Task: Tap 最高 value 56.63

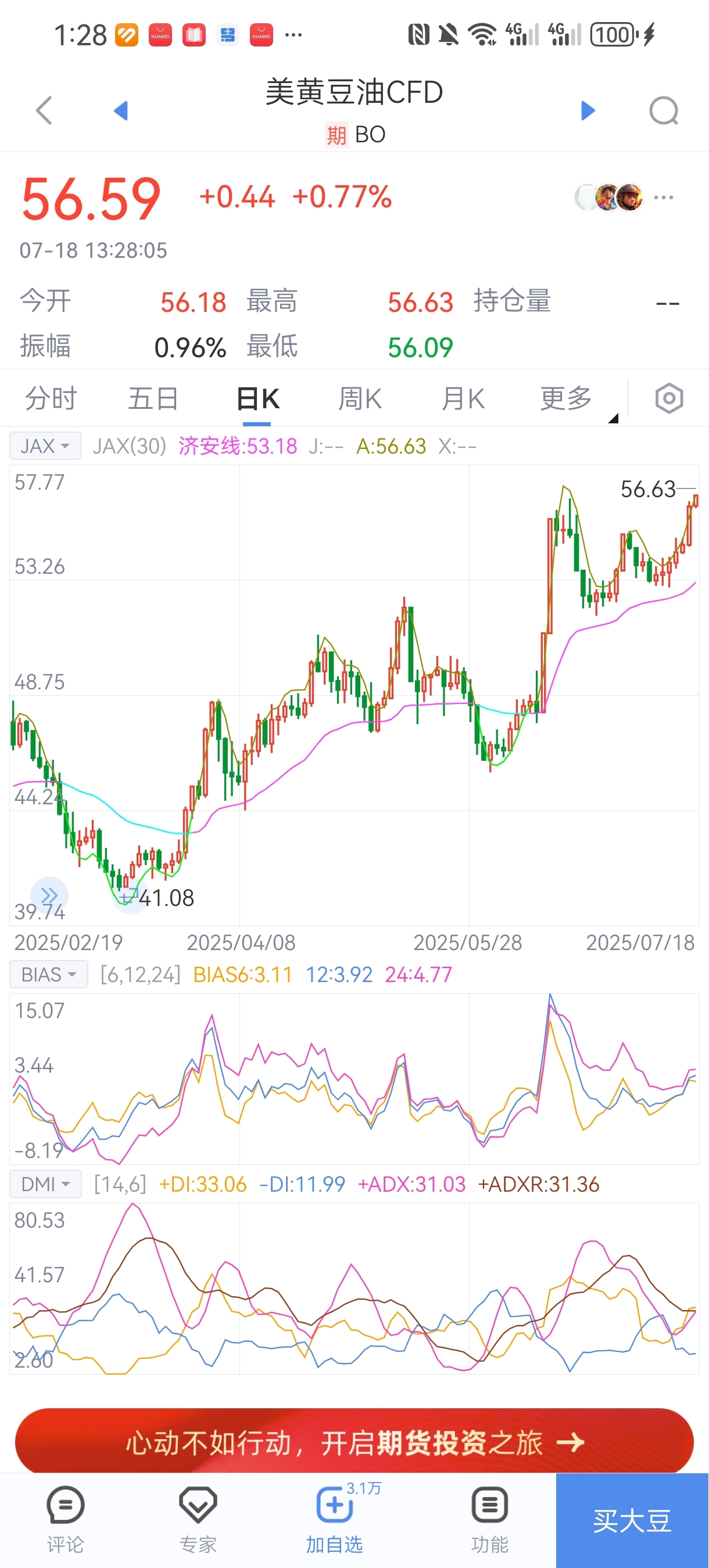Action: point(420,303)
